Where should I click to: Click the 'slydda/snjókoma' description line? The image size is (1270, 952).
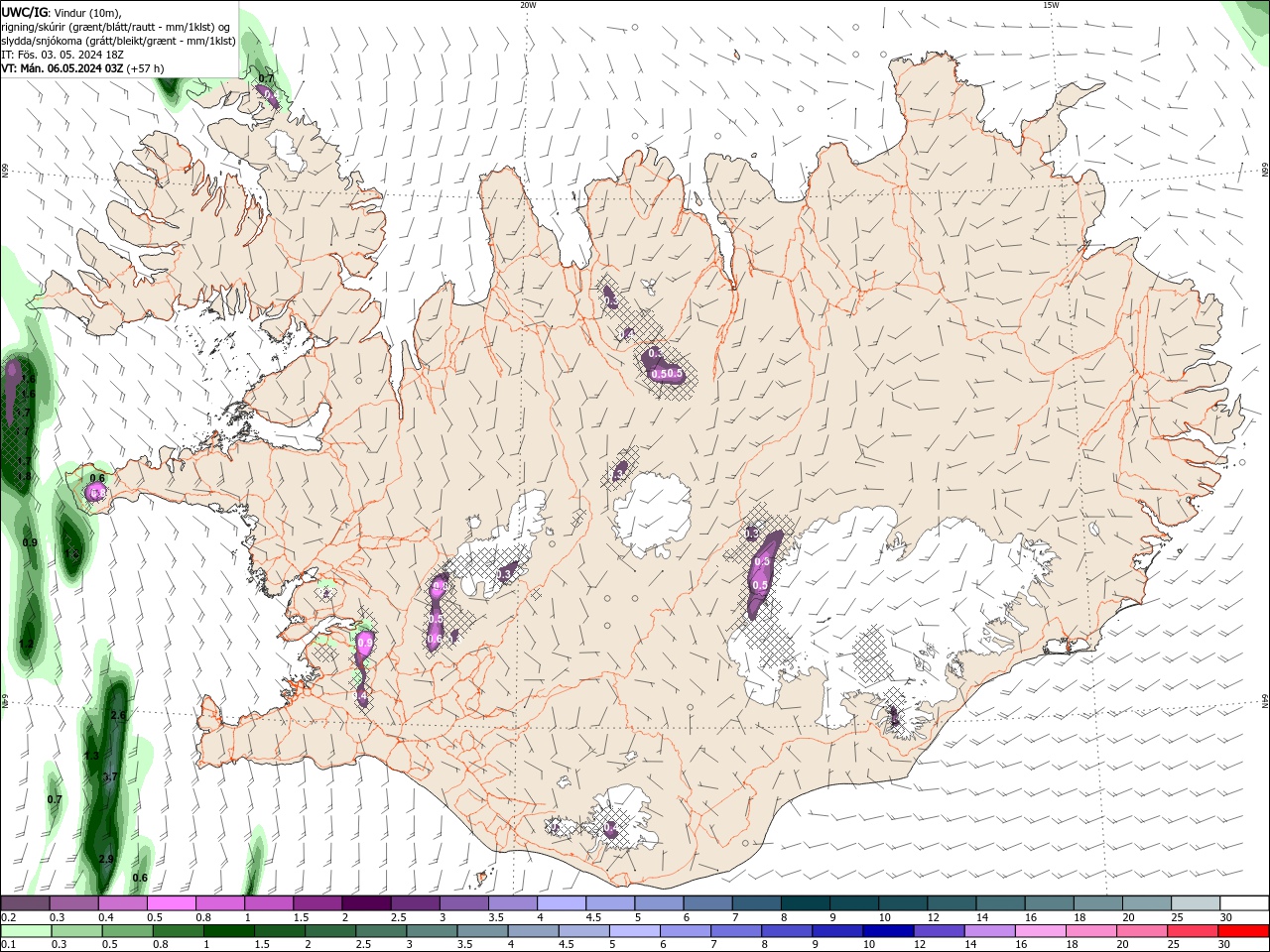pyautogui.click(x=118, y=41)
